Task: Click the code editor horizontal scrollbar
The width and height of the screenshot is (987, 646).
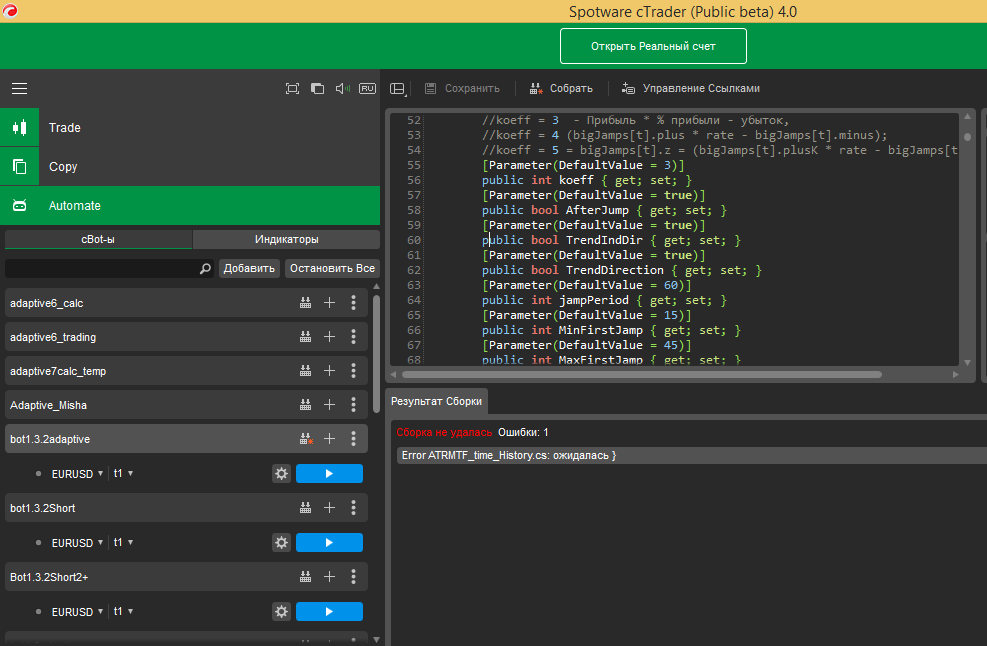Action: pyautogui.click(x=642, y=375)
